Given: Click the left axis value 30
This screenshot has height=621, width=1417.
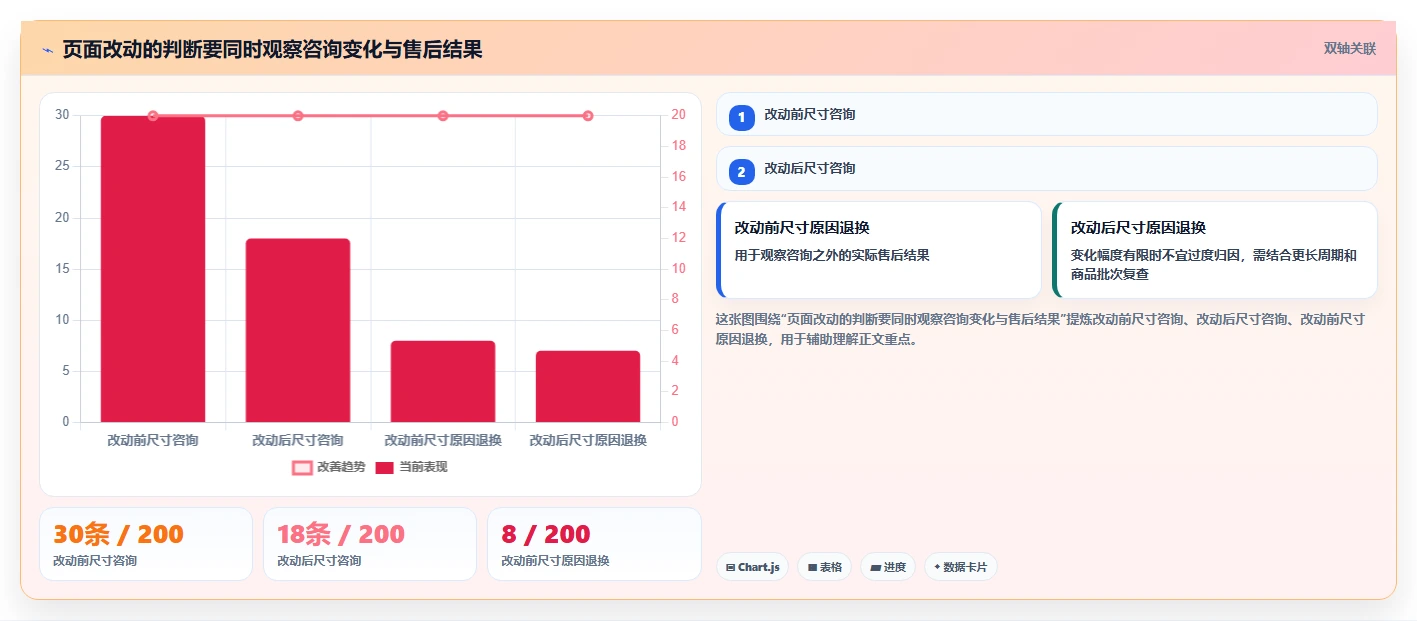Looking at the screenshot, I should (62, 115).
